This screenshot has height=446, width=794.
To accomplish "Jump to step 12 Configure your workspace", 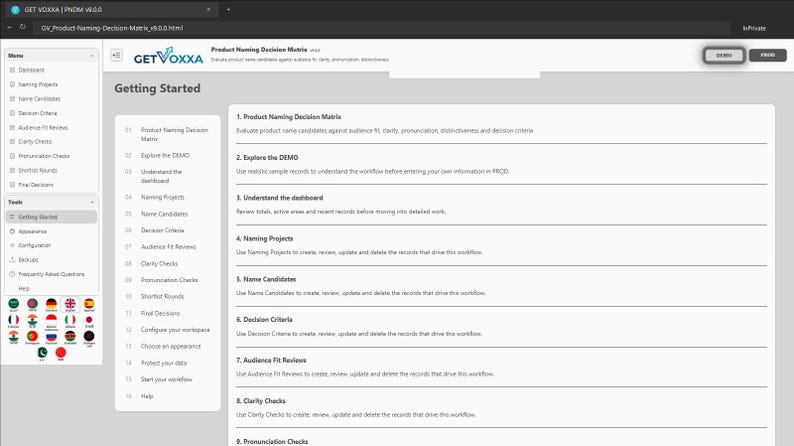I will [x=168, y=330].
